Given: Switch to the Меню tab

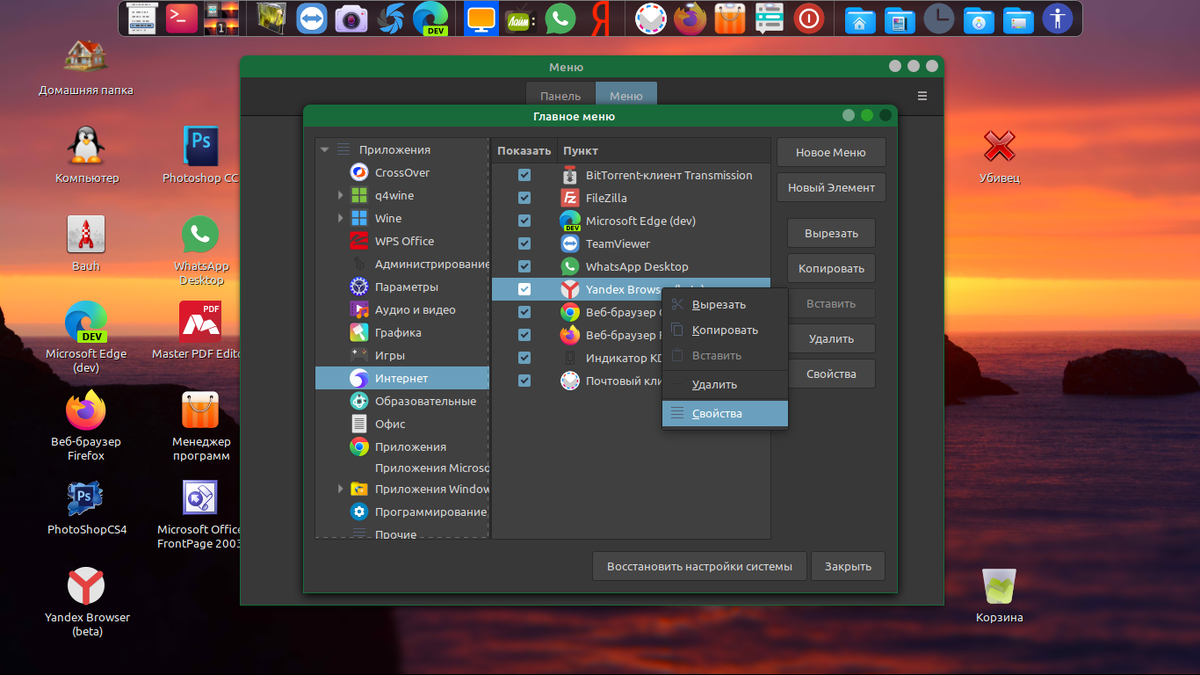Looking at the screenshot, I should point(626,96).
